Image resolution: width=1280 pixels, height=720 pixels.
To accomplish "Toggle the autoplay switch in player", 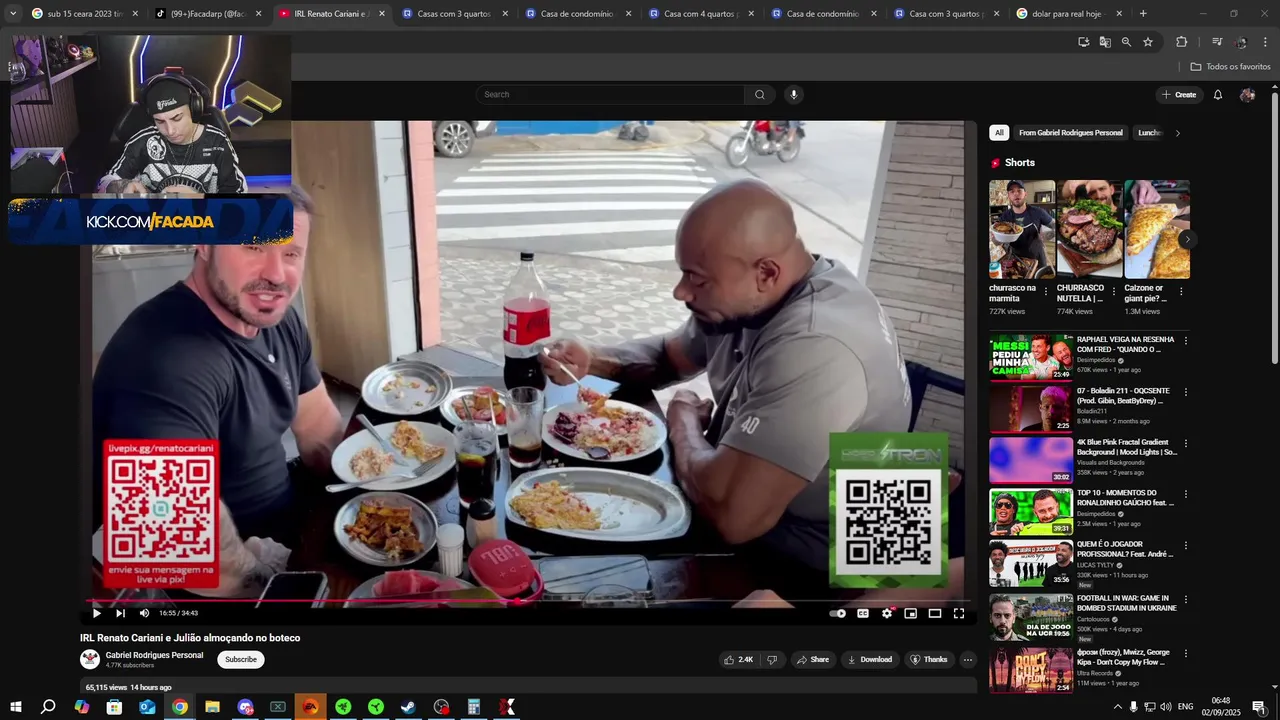I will point(838,613).
